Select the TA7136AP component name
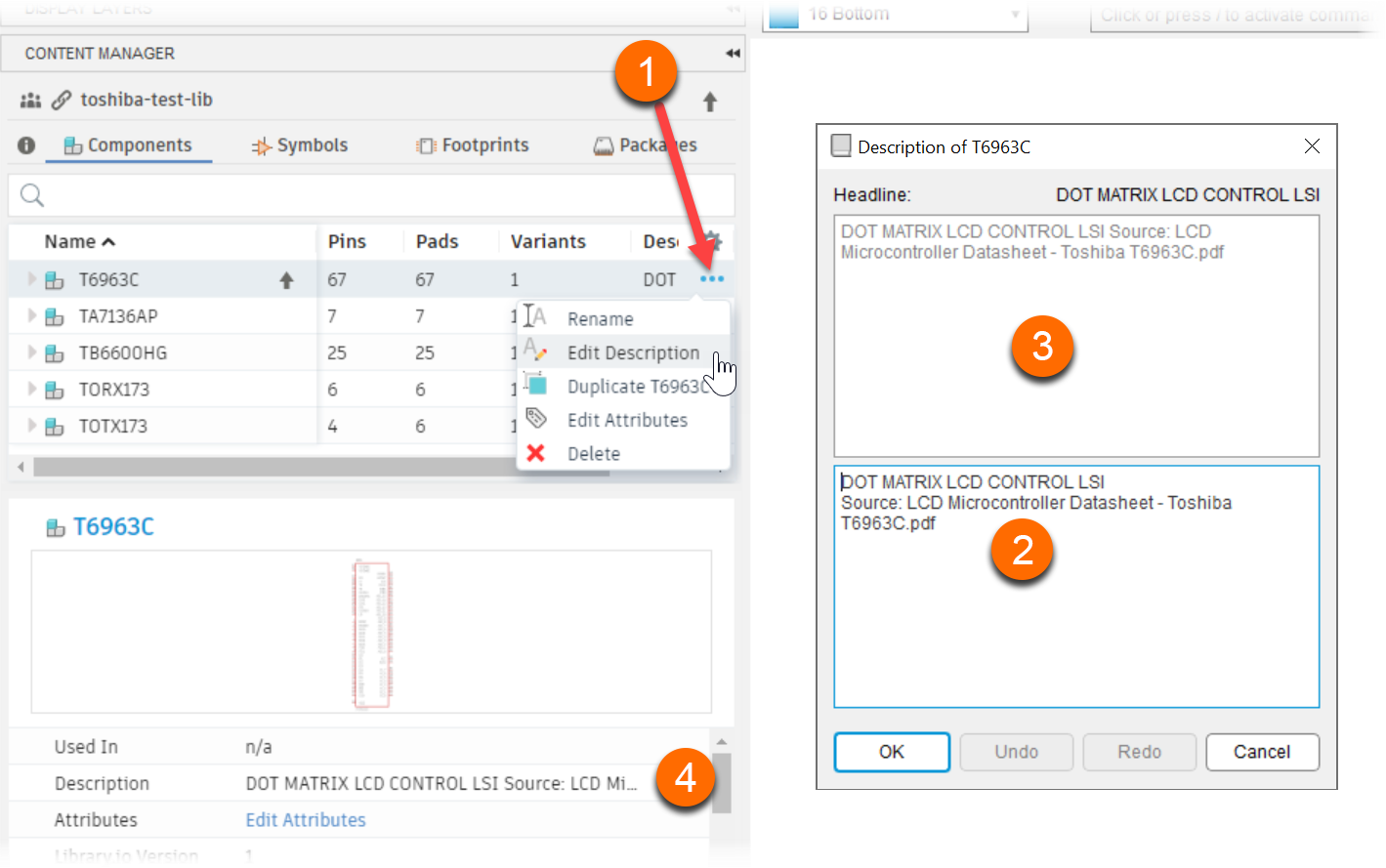This screenshot has width=1386, height=868. [118, 316]
